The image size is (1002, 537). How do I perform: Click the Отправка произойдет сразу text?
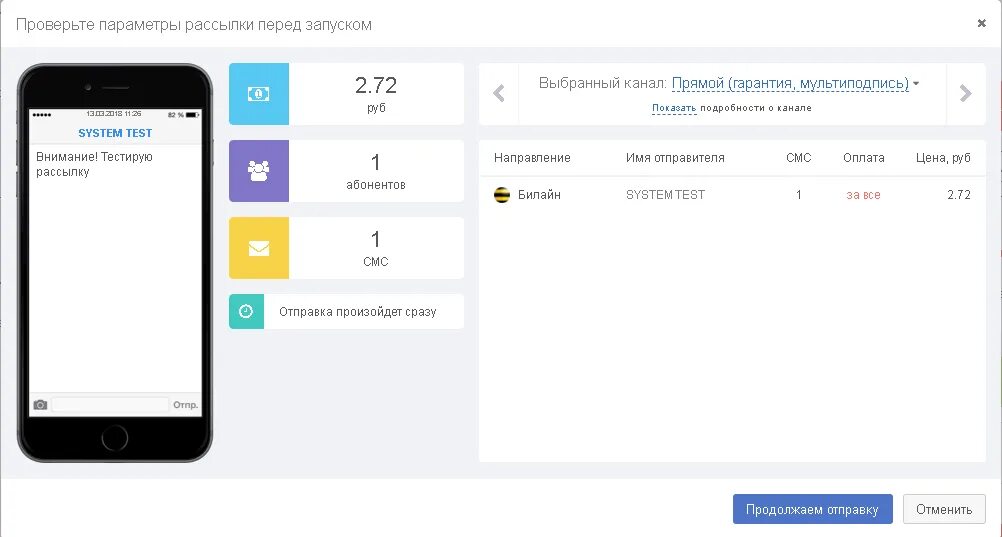pyautogui.click(x=358, y=312)
